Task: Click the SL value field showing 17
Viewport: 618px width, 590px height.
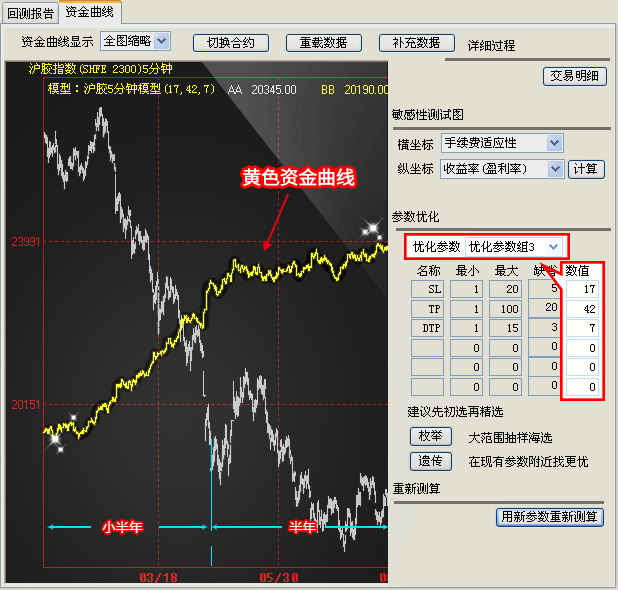Action: click(x=583, y=290)
